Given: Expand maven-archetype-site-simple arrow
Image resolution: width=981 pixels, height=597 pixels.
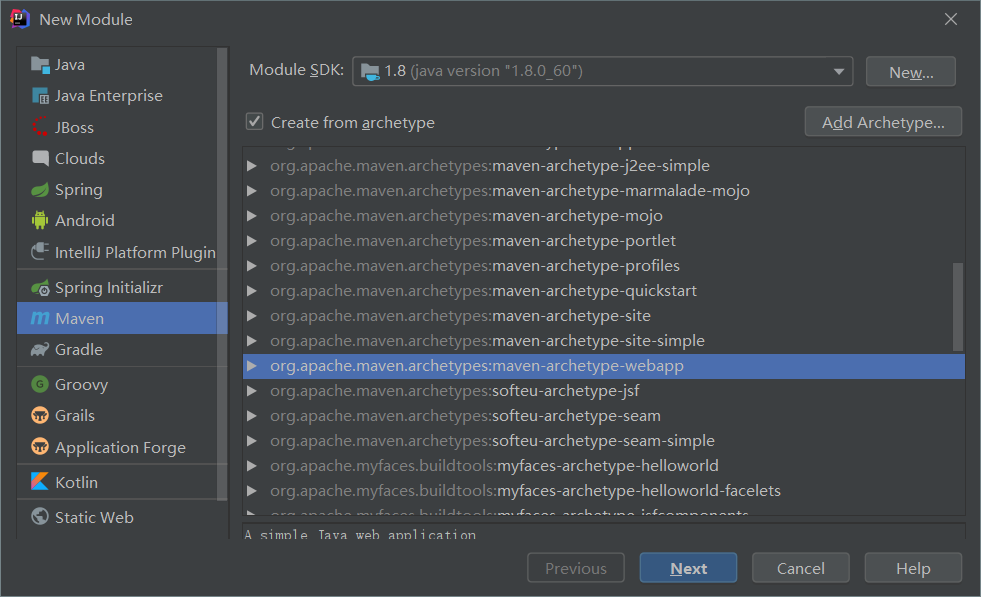Looking at the screenshot, I should click(252, 341).
